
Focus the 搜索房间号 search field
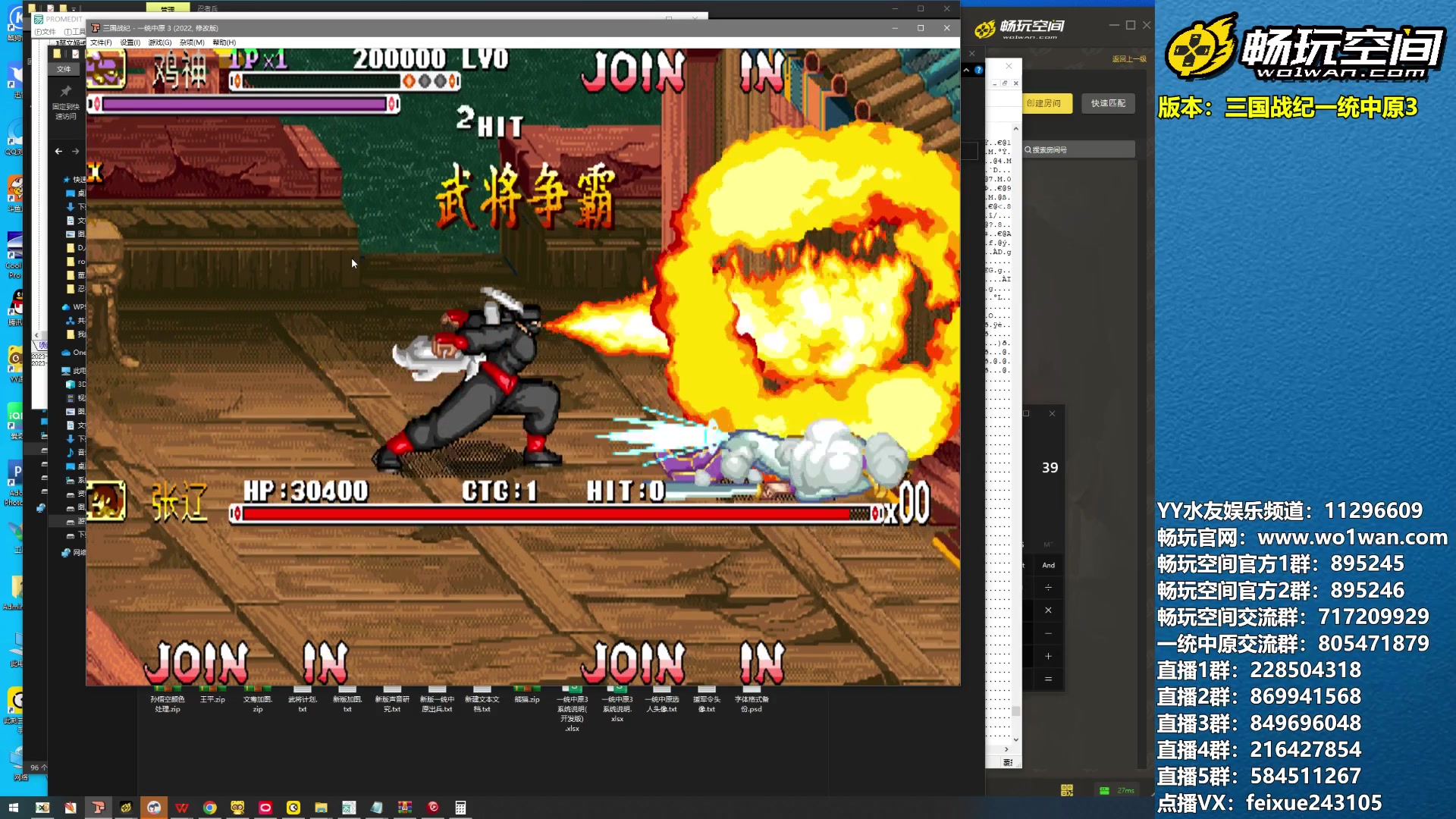tap(1079, 149)
